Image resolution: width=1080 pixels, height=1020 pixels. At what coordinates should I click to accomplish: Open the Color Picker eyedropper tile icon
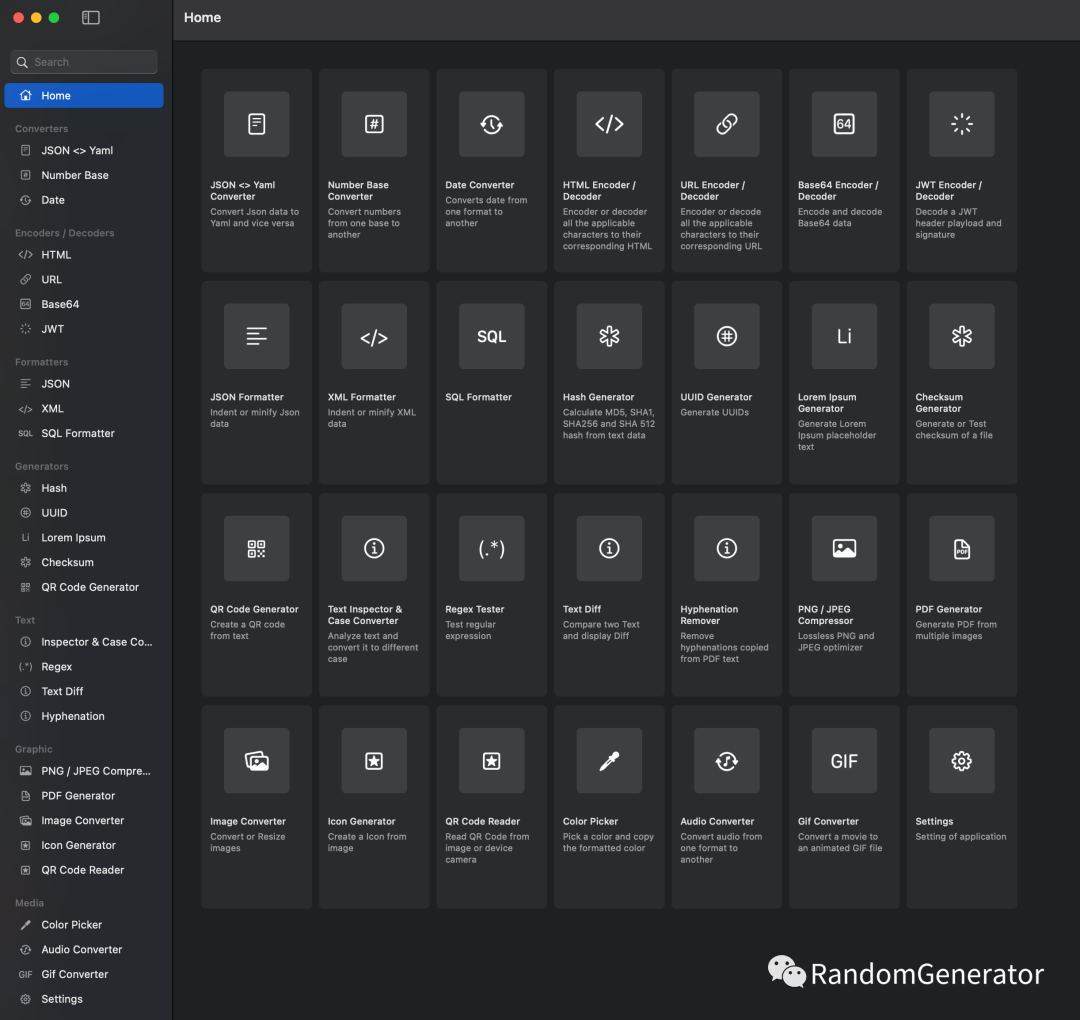coord(609,761)
